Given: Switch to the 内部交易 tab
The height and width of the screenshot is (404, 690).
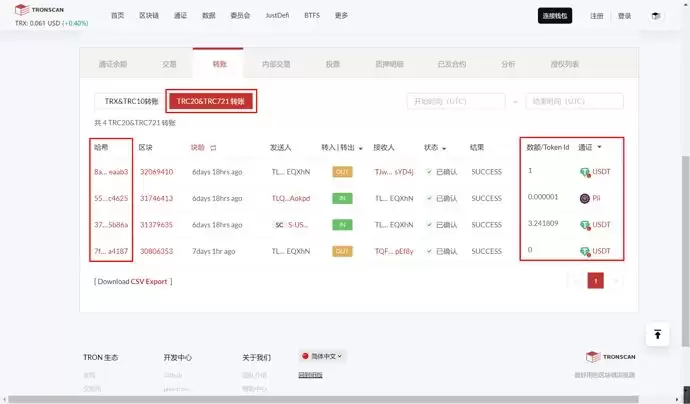Looking at the screenshot, I should (x=276, y=64).
